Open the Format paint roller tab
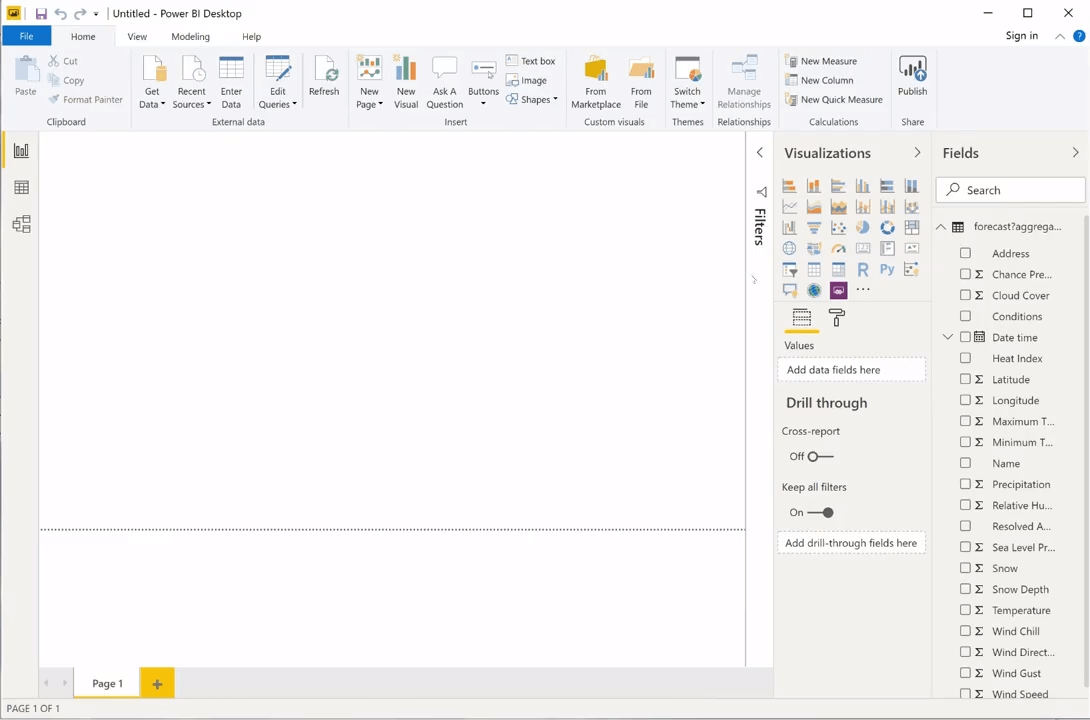1090x720 pixels. pos(837,318)
